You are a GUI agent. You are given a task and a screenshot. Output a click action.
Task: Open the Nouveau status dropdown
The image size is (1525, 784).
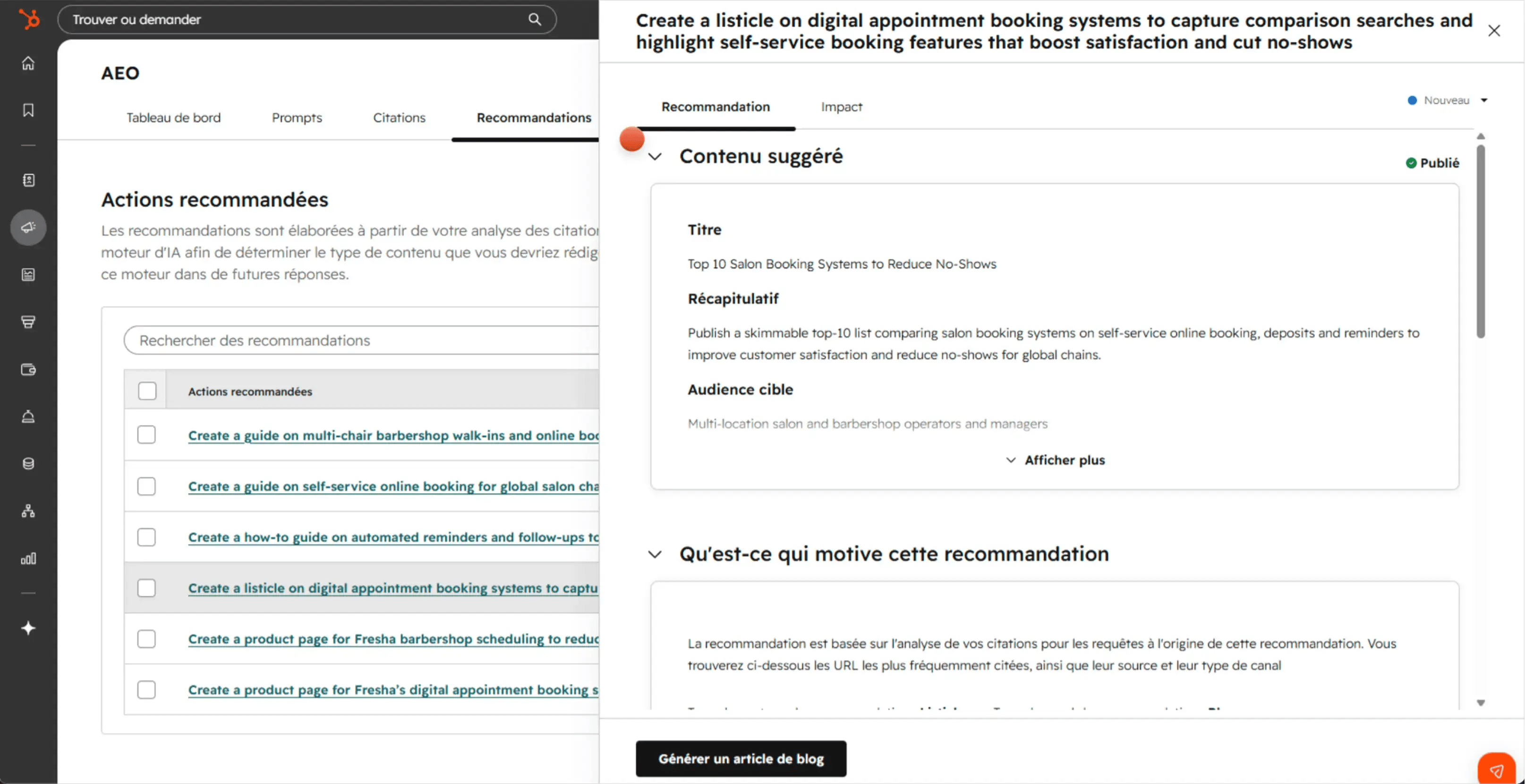pos(1448,100)
